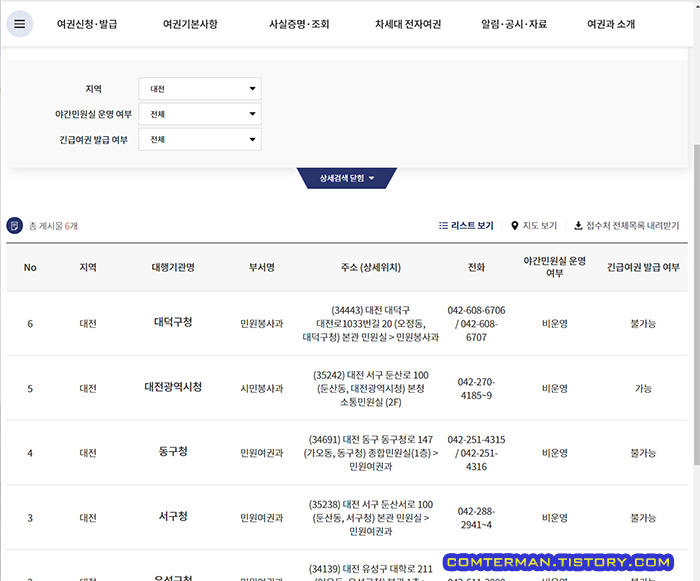The width and height of the screenshot is (700, 581).
Task: Open the 여권신청·발급 menu
Action: [x=87, y=24]
